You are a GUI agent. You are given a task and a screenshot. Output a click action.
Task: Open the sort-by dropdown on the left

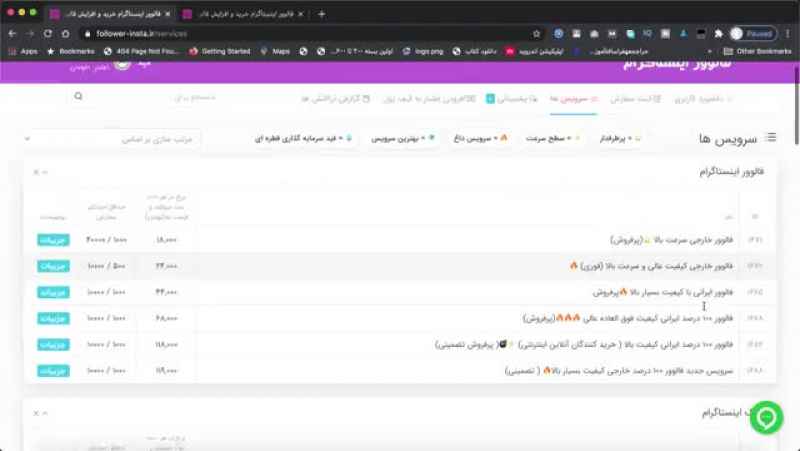click(112, 139)
